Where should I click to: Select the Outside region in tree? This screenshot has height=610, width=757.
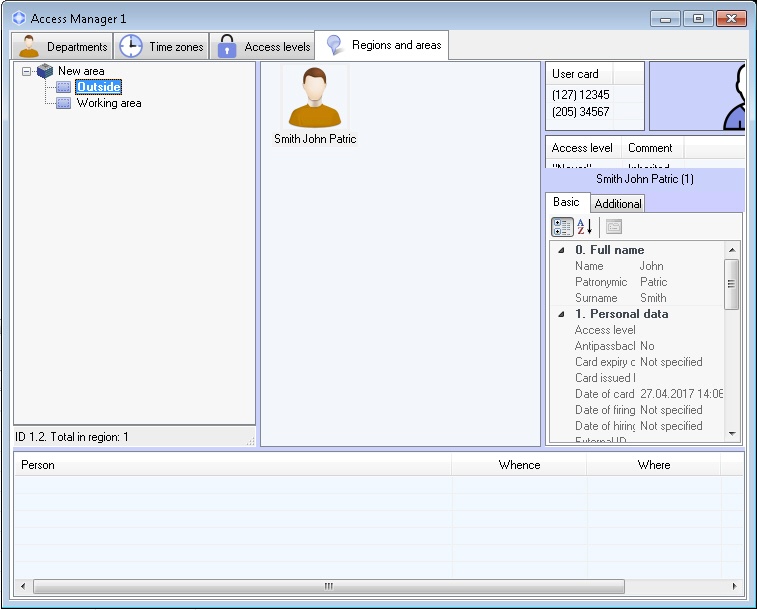pyautogui.click(x=99, y=87)
